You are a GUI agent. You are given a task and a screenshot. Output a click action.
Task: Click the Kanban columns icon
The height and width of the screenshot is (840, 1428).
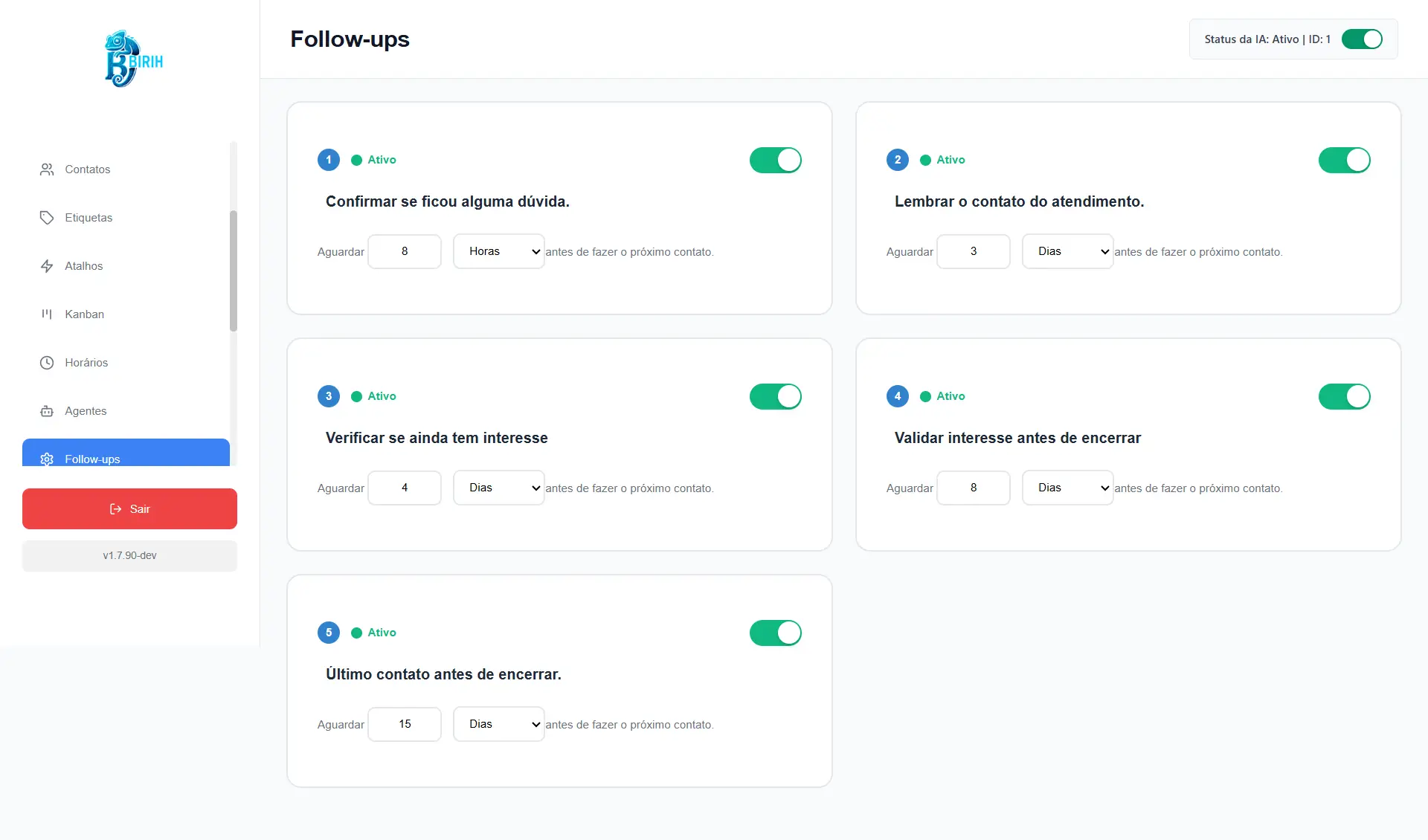tap(47, 314)
